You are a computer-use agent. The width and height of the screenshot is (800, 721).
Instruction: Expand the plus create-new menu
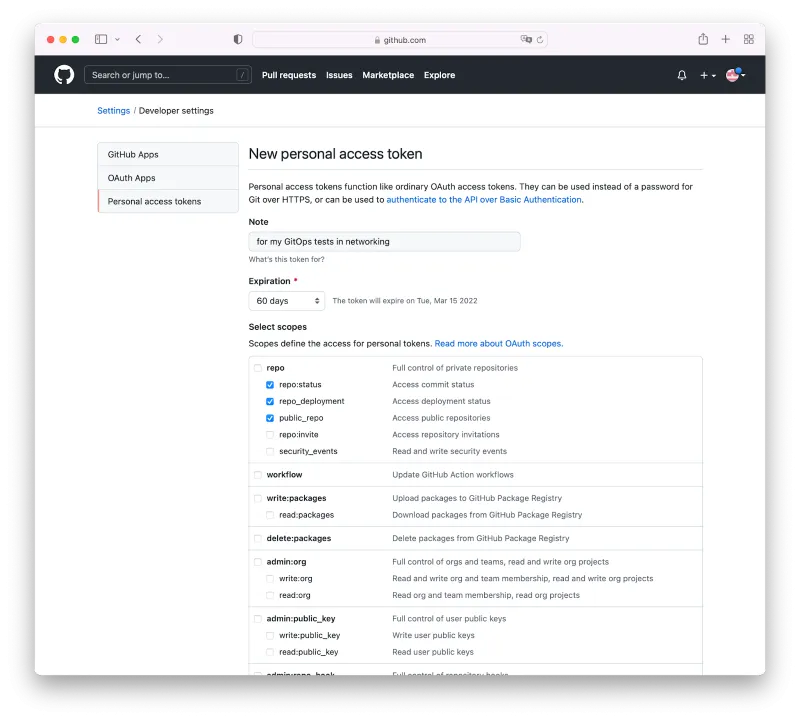[708, 75]
